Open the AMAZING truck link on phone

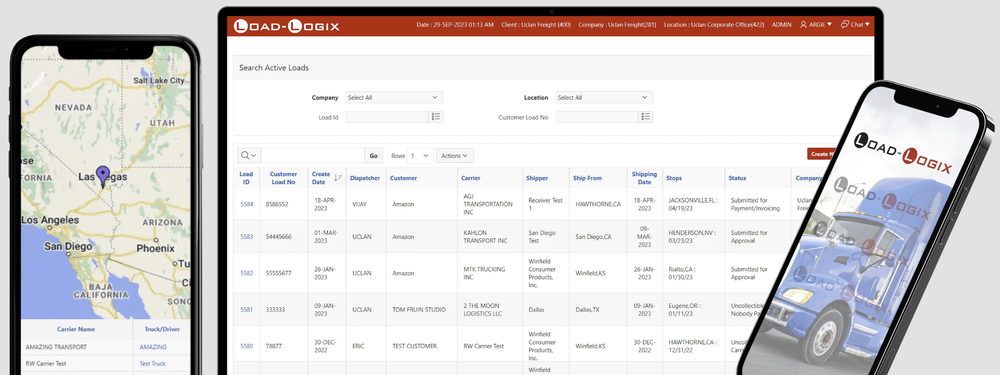[153, 347]
